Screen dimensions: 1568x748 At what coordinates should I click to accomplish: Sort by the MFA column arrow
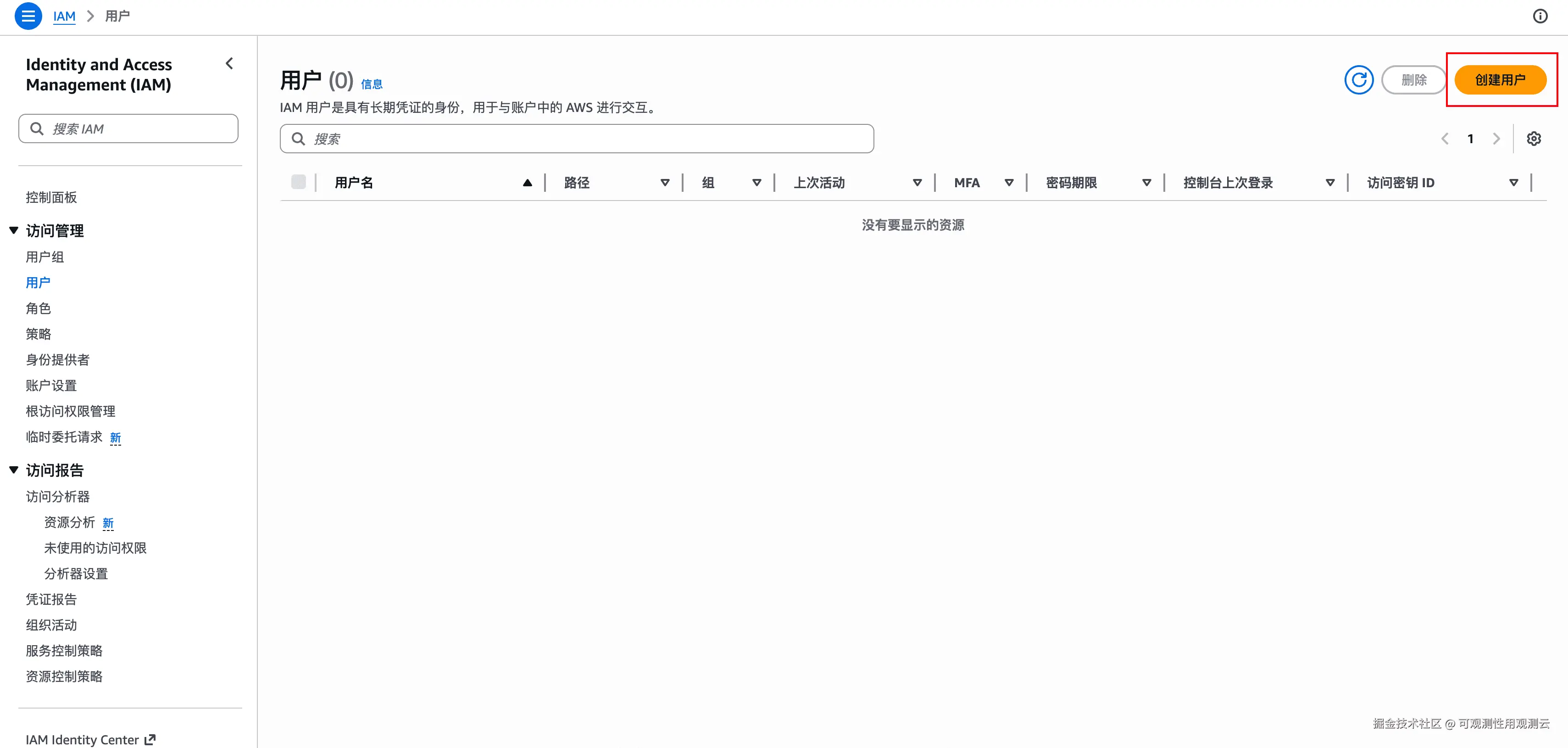pyautogui.click(x=1009, y=183)
